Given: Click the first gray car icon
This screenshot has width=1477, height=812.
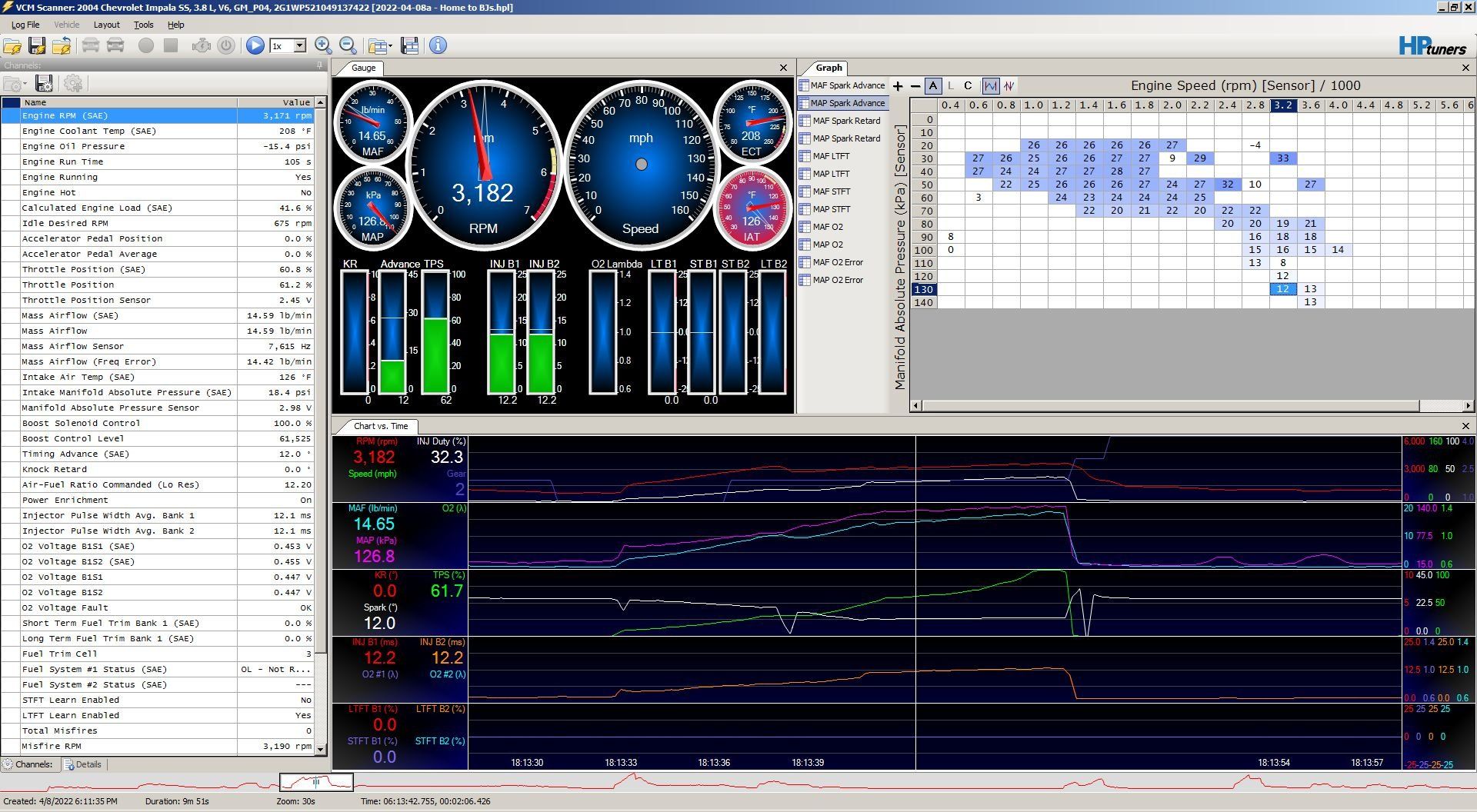Looking at the screenshot, I should [x=91, y=45].
